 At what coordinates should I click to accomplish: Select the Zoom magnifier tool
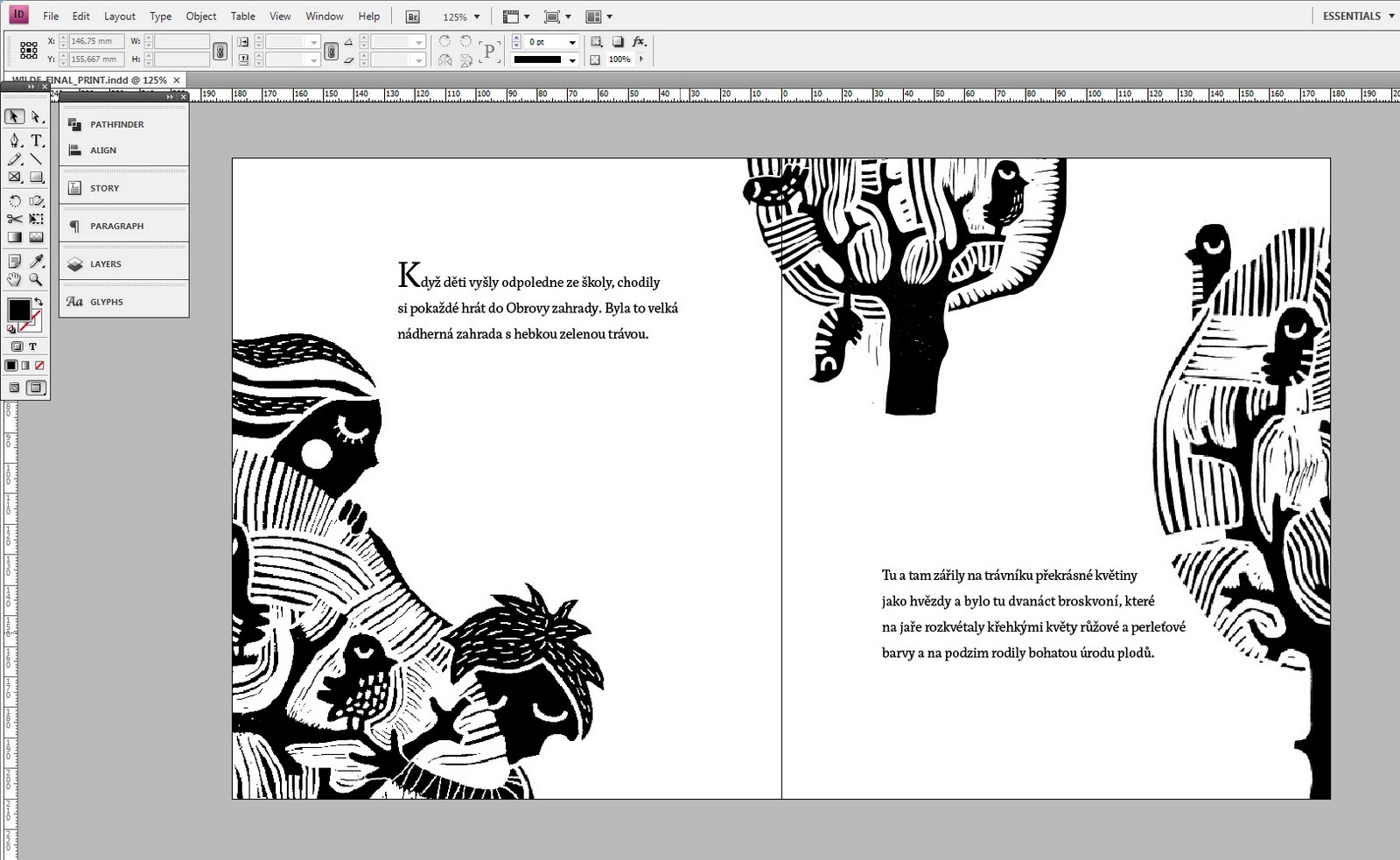[36, 280]
